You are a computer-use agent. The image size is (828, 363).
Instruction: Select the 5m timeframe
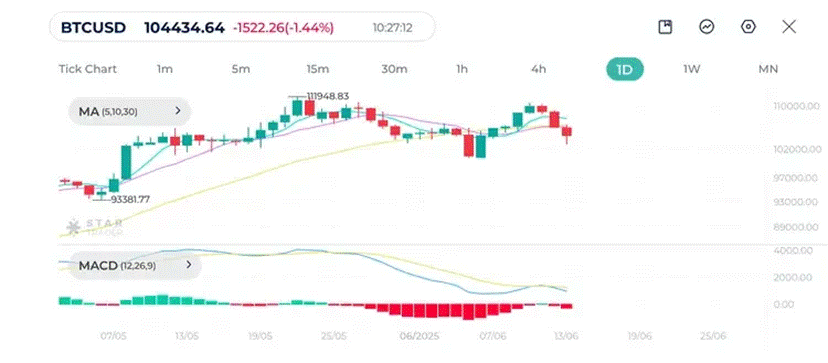point(241,69)
